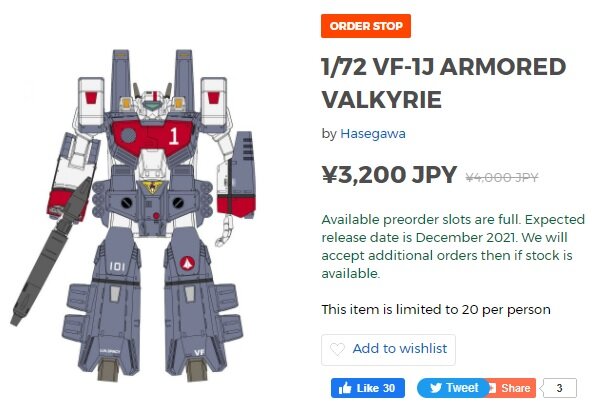The height and width of the screenshot is (408, 599).
Task: Click the limited to 20 per person text
Action: point(436,309)
